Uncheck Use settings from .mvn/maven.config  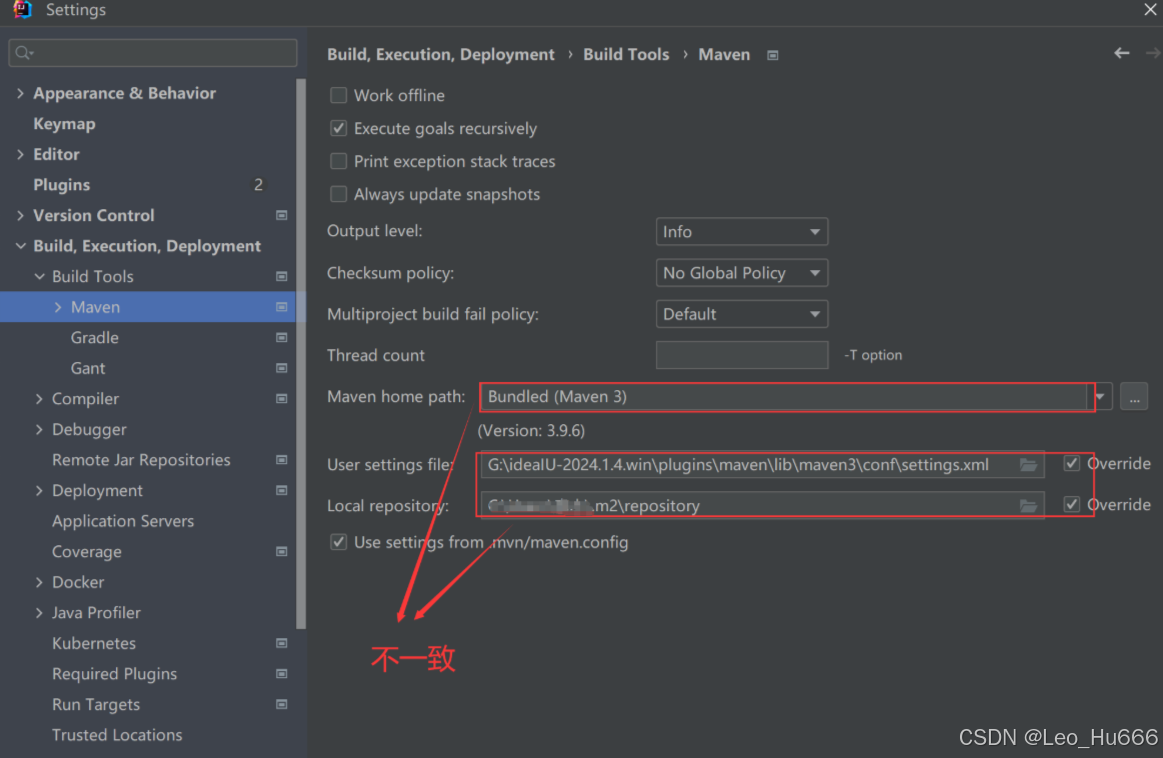tap(338, 542)
